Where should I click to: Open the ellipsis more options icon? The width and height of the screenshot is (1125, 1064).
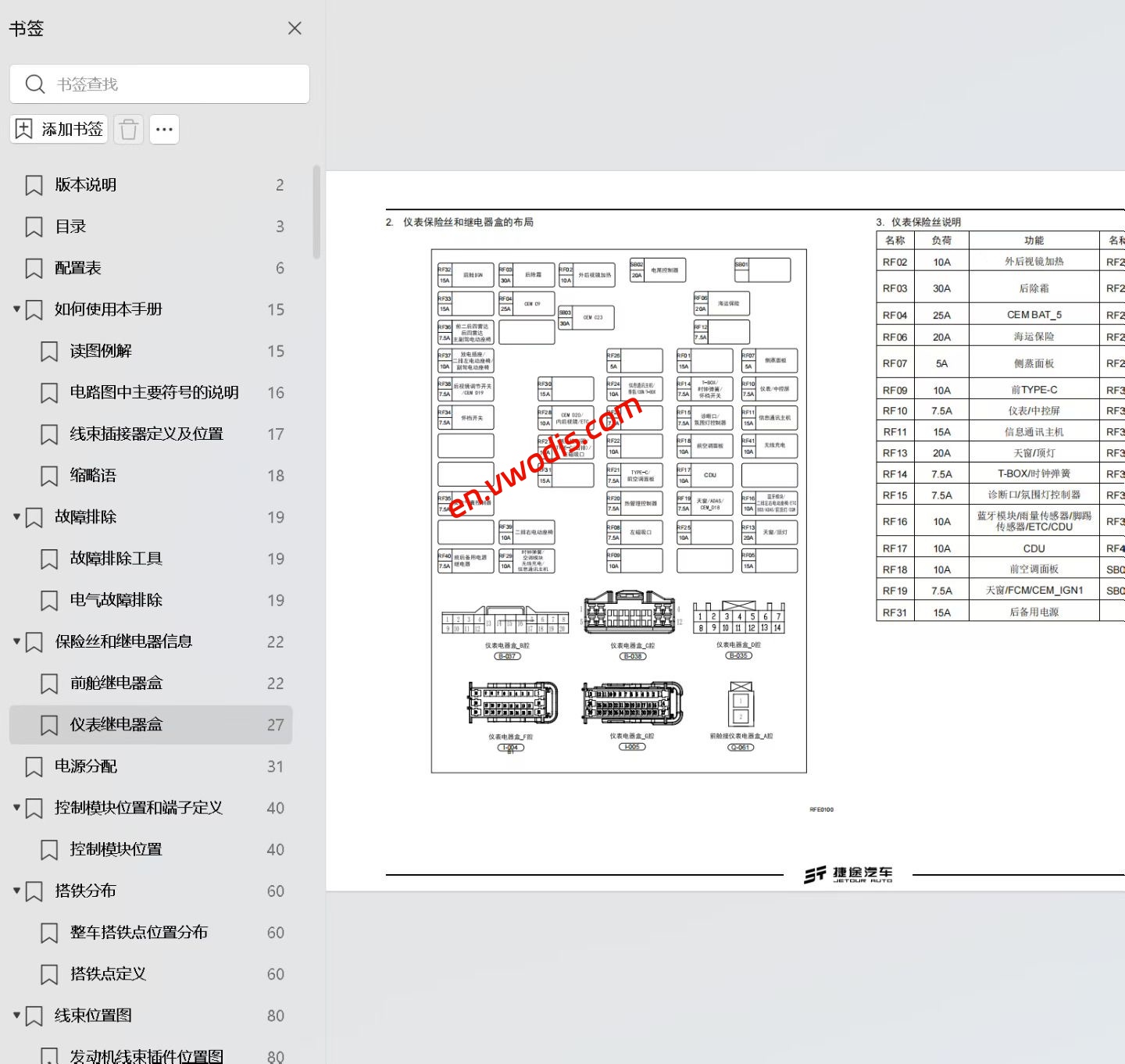click(x=164, y=129)
